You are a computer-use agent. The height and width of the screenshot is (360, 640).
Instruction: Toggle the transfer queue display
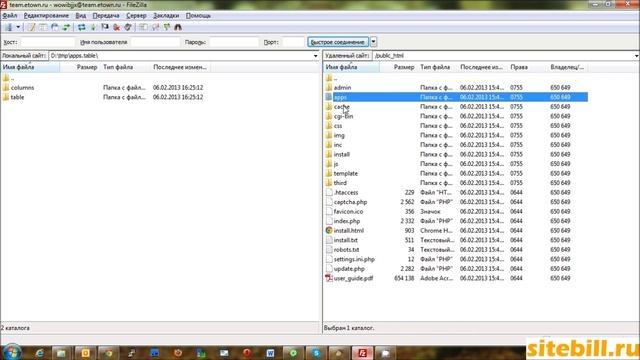coord(66,27)
